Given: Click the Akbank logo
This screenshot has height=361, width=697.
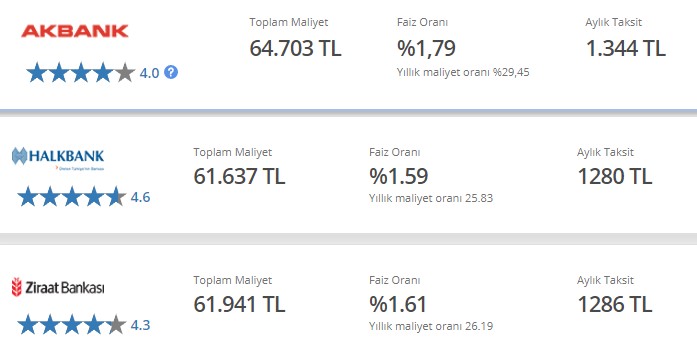Looking at the screenshot, I should (75, 31).
